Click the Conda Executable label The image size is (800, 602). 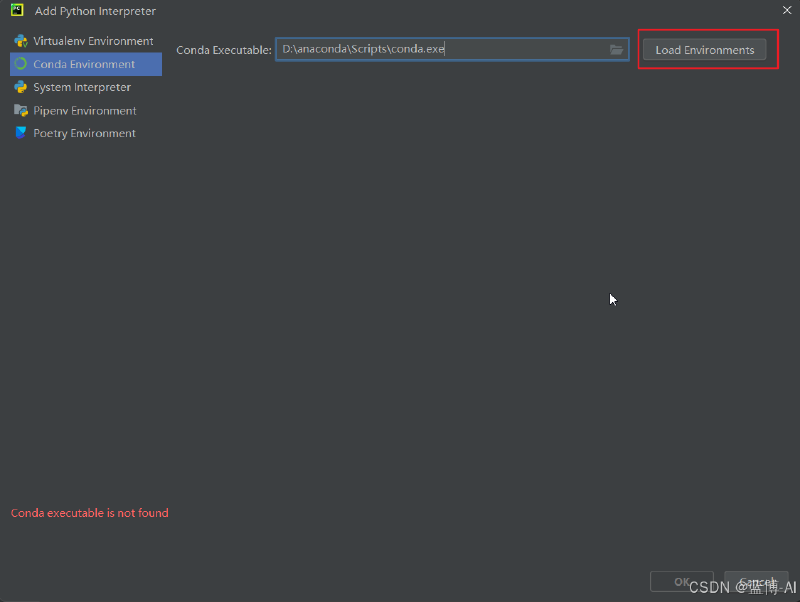tap(223, 50)
